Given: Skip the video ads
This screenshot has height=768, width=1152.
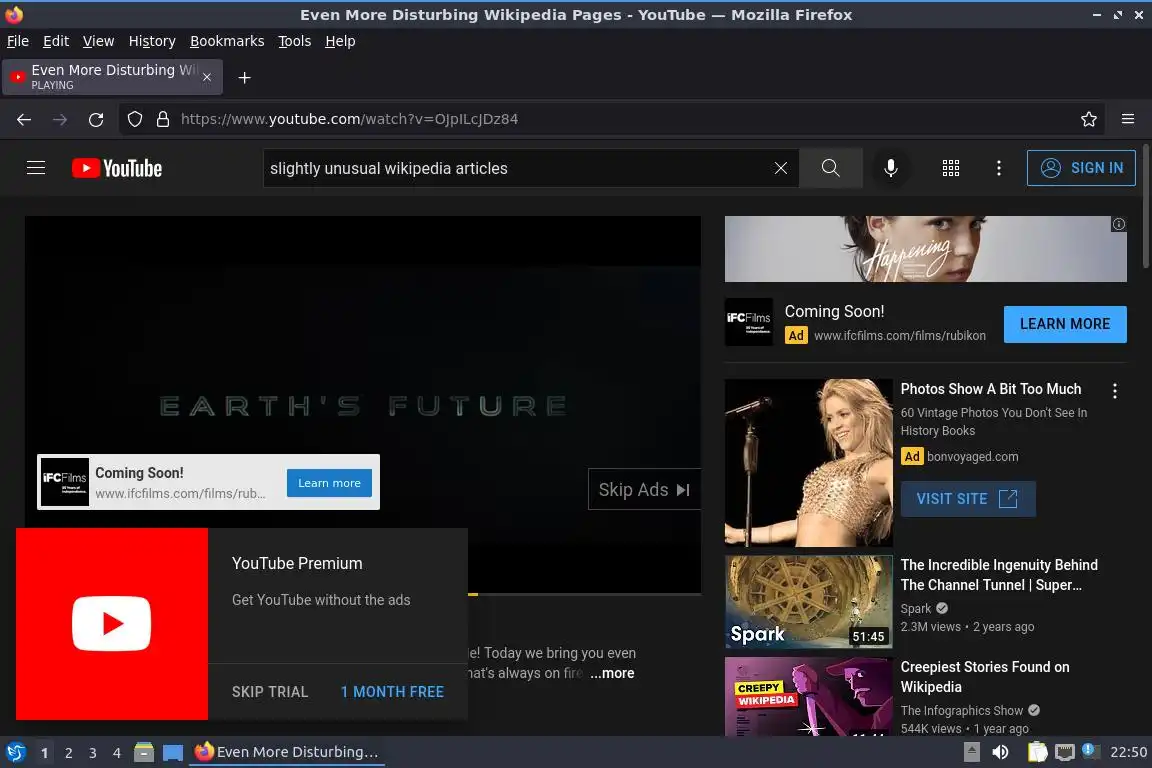Looking at the screenshot, I should pyautogui.click(x=644, y=489).
